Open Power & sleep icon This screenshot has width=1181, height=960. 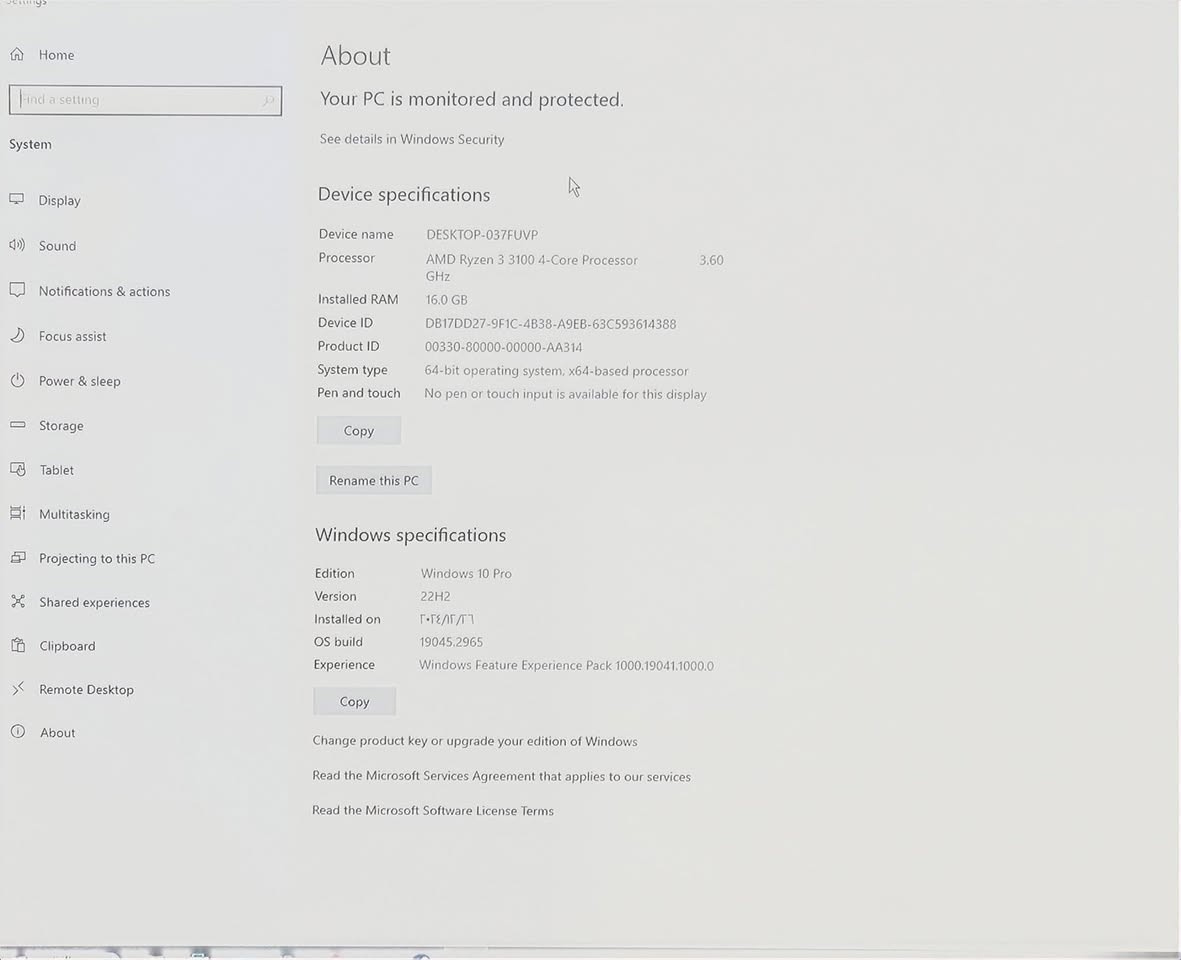pyautogui.click(x=17, y=381)
